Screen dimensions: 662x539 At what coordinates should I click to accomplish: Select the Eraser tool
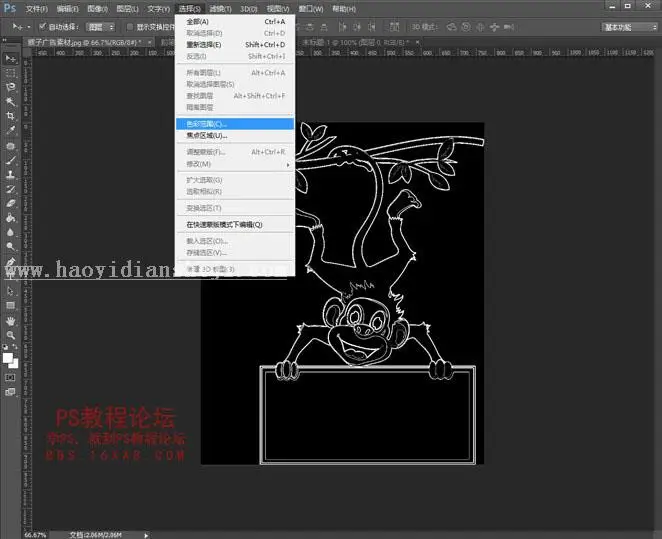11,203
